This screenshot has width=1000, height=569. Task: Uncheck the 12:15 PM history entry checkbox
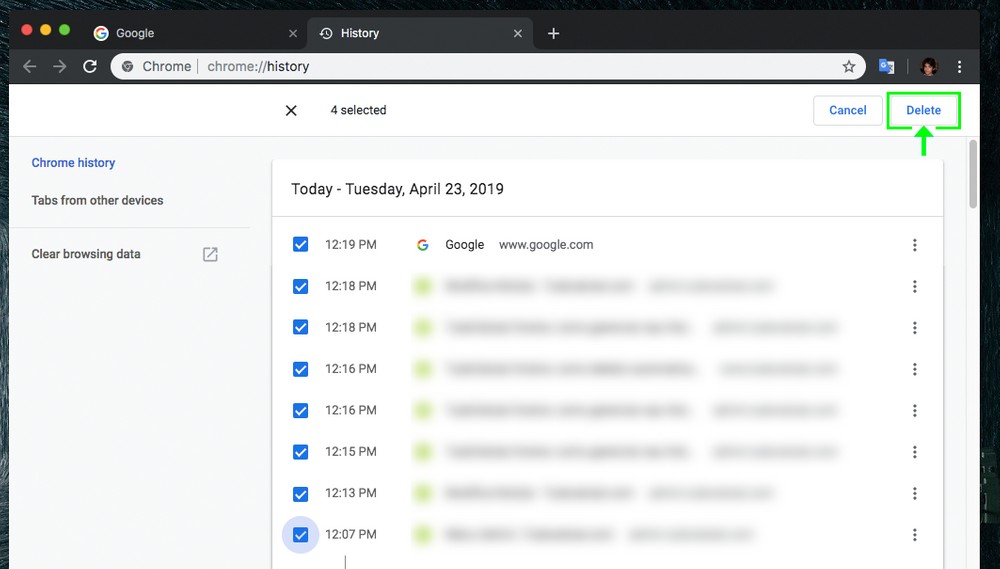click(x=300, y=452)
